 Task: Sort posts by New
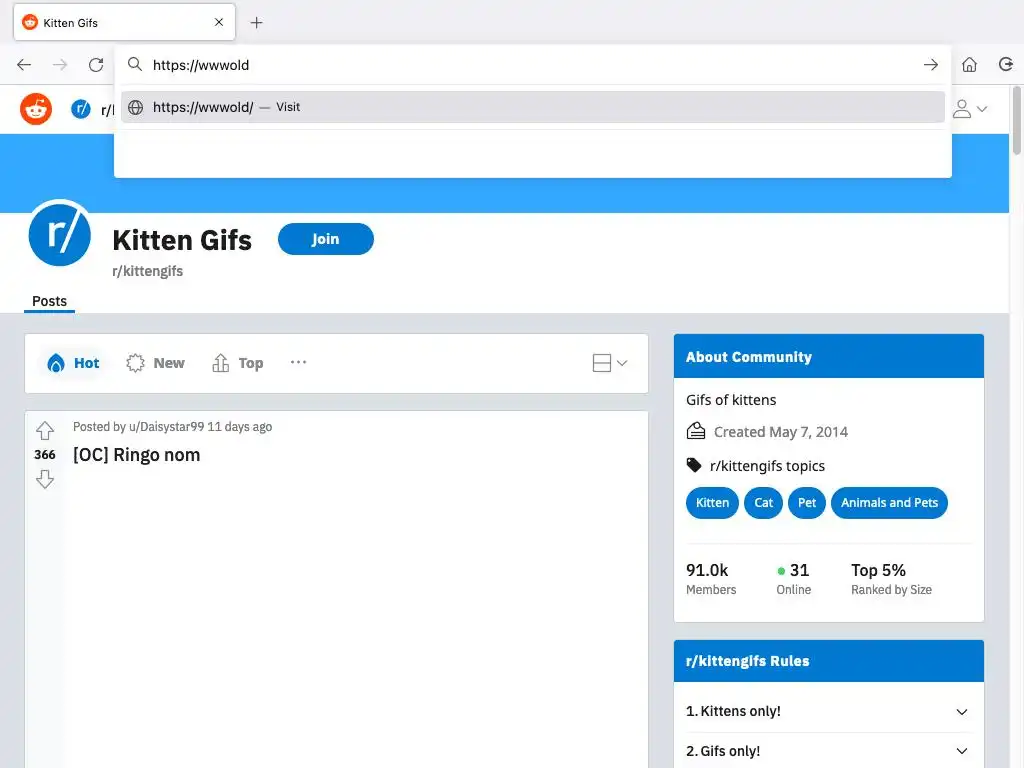point(155,363)
